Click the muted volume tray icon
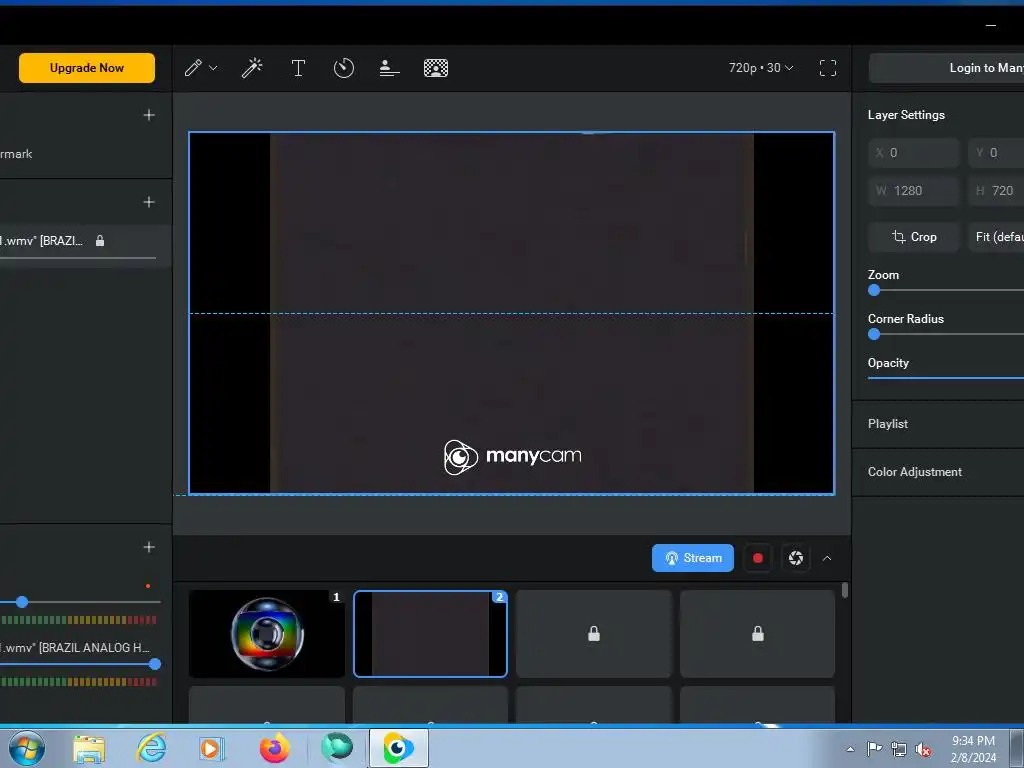Viewport: 1024px width, 768px height. click(x=923, y=749)
